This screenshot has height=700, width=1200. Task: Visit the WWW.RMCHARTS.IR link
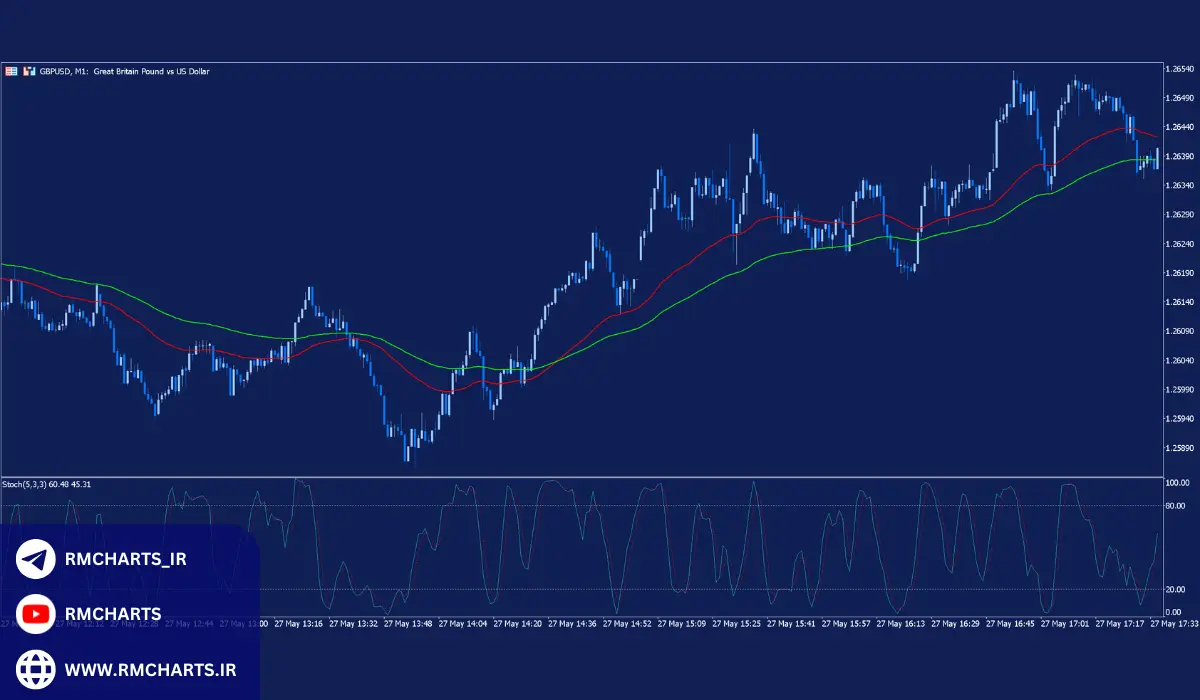149,667
